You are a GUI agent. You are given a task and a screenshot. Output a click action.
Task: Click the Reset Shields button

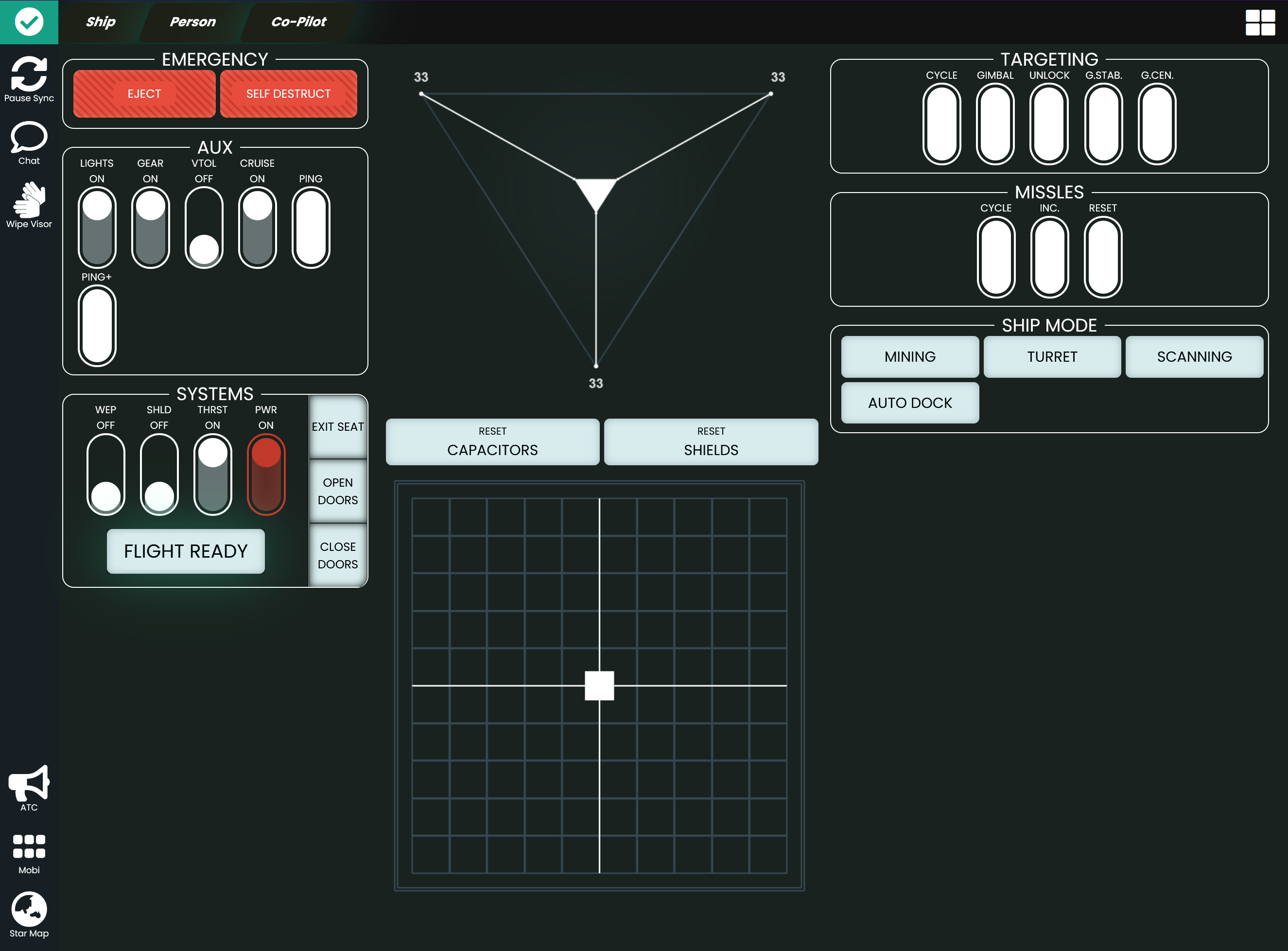click(711, 441)
